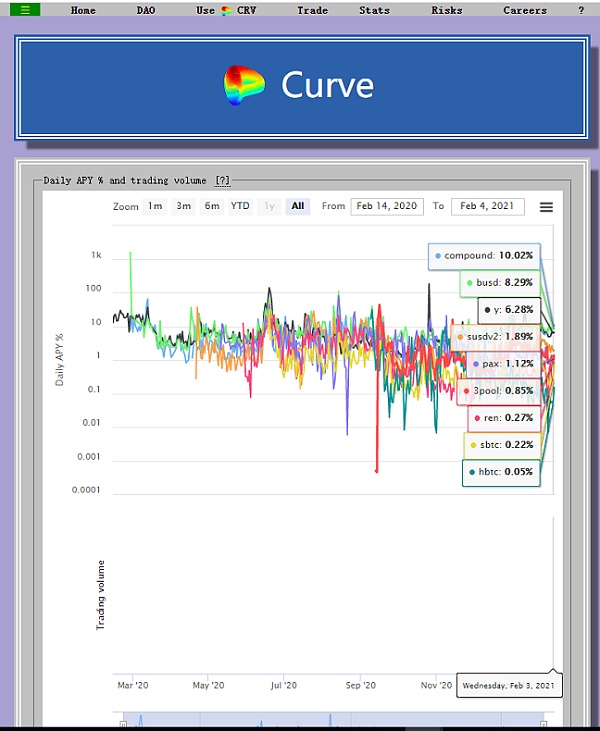The width and height of the screenshot is (600, 731).
Task: Open the Home menu item
Action: click(84, 10)
